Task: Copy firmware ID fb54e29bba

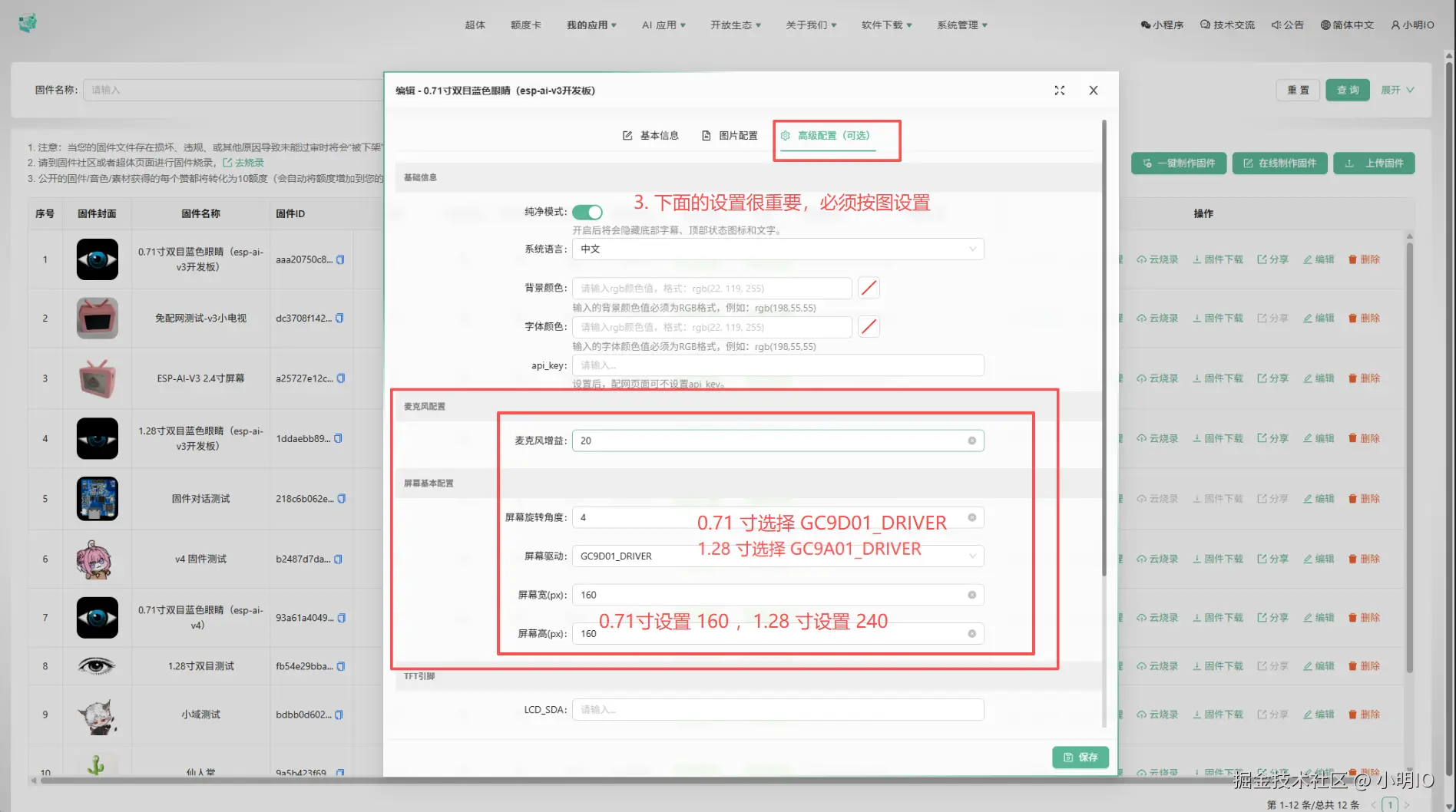Action: (x=341, y=666)
